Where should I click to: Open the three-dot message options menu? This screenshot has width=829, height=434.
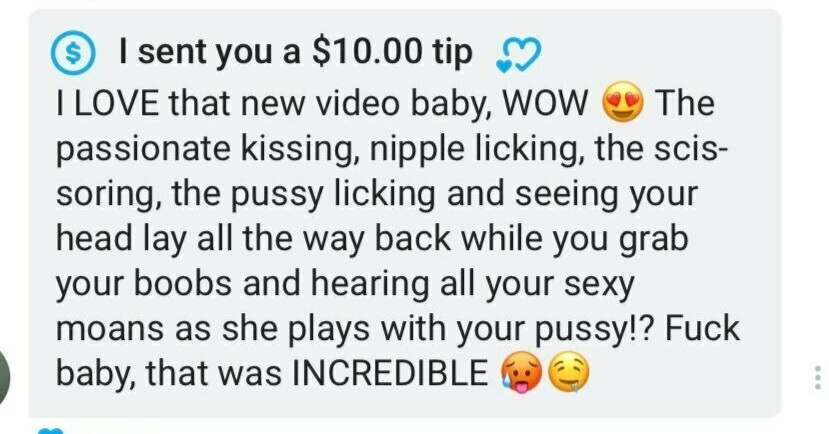[x=817, y=377]
